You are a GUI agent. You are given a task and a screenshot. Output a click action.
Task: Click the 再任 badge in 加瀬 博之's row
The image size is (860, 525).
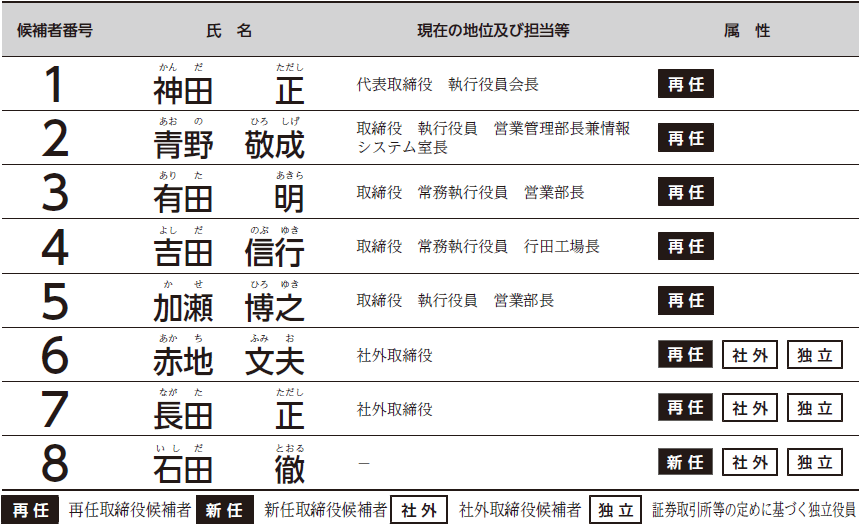[686, 300]
